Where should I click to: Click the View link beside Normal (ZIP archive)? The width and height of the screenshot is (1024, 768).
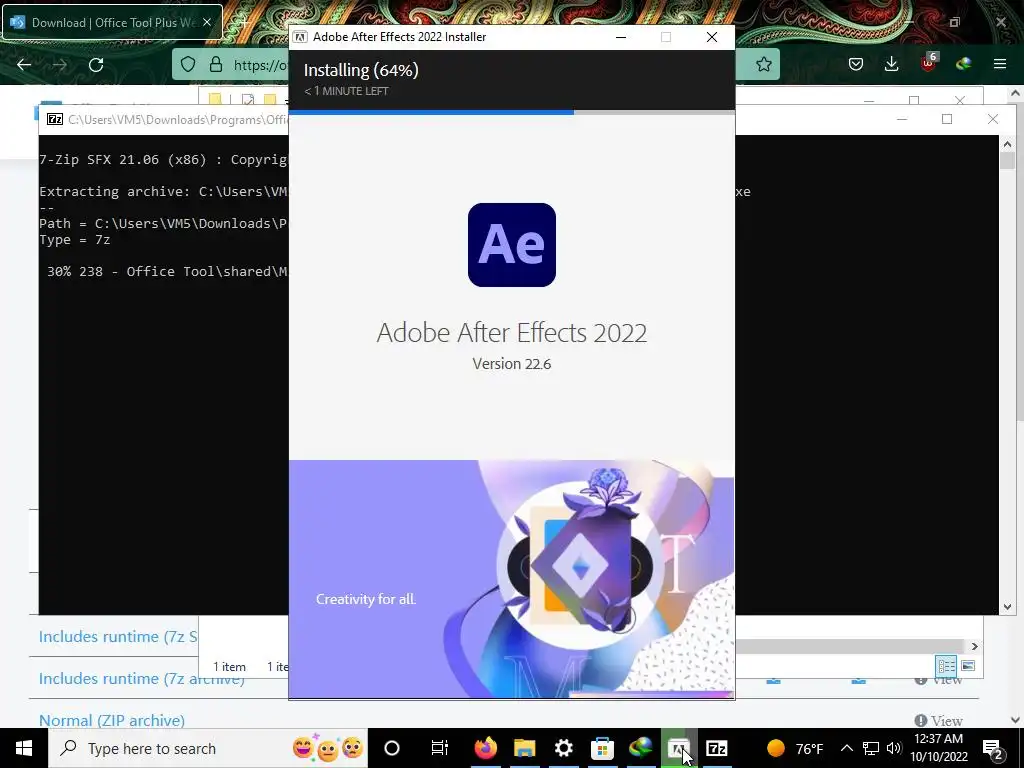coord(939,720)
